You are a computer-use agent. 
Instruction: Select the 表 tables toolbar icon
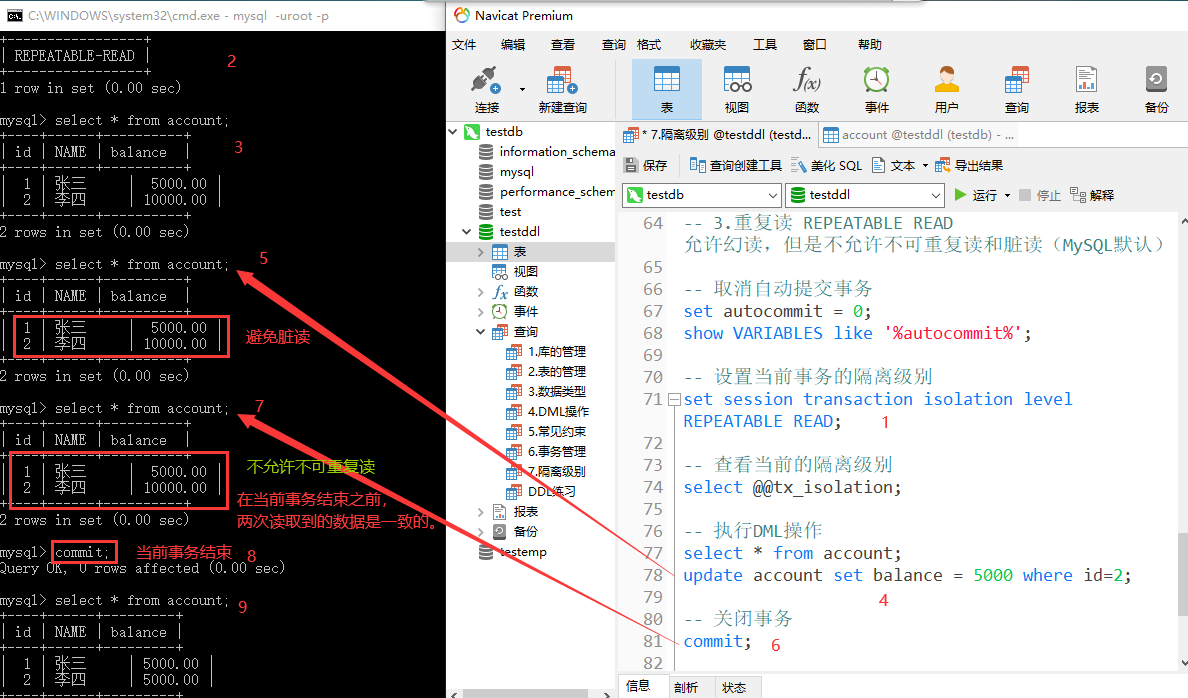point(667,89)
